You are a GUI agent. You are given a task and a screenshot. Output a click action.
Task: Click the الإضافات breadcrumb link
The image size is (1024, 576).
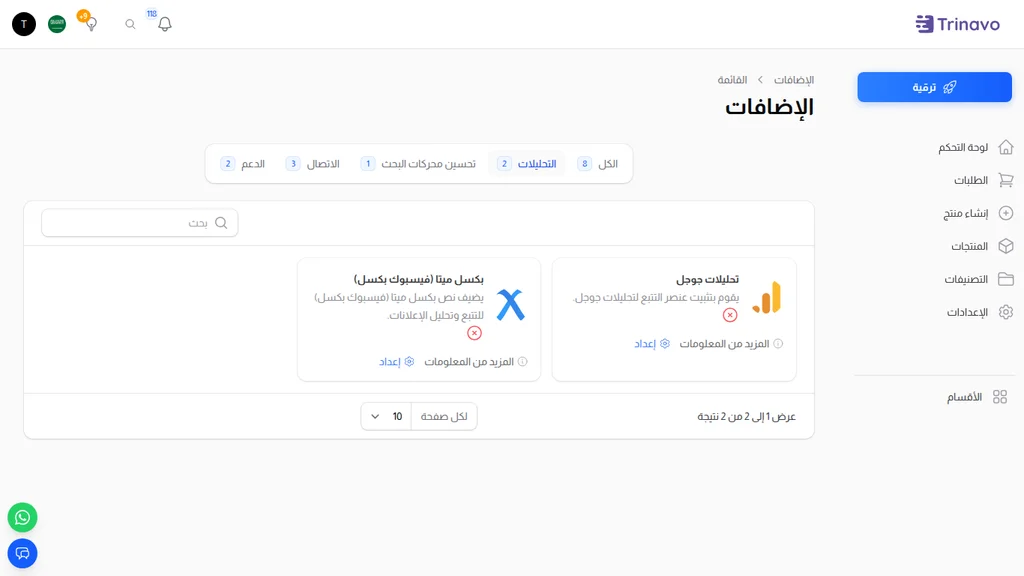tap(794, 80)
